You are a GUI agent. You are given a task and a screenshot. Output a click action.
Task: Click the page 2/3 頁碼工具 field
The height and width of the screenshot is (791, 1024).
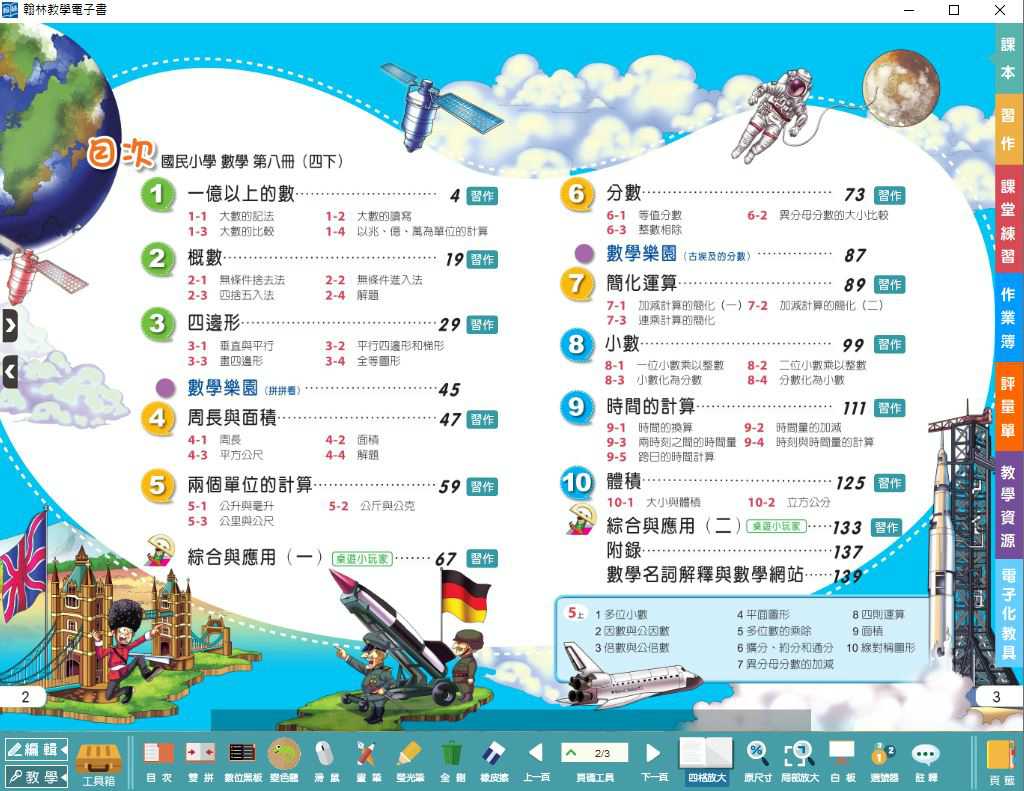594,753
